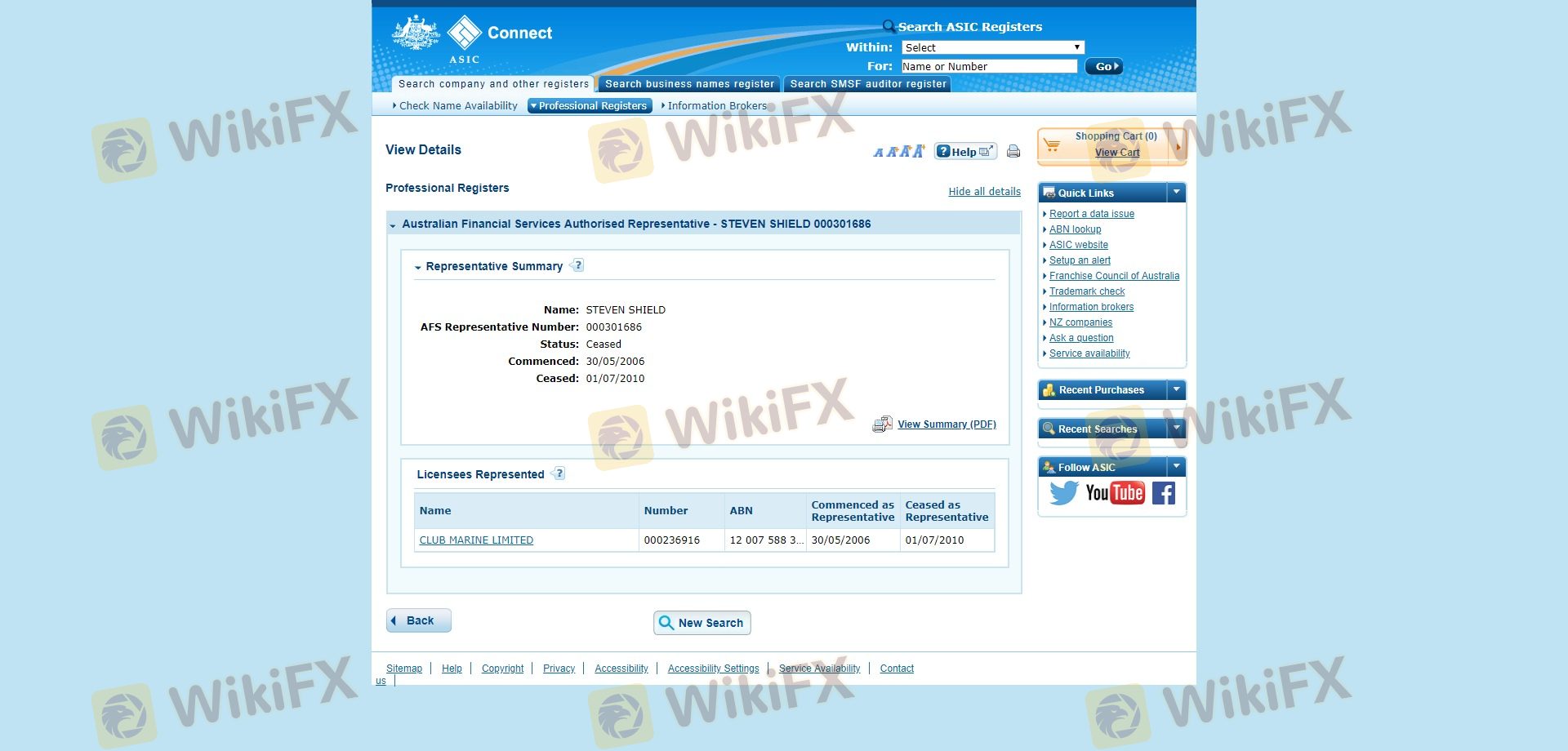Open the Twitter bird icon
1568x751 pixels.
[x=1063, y=493]
